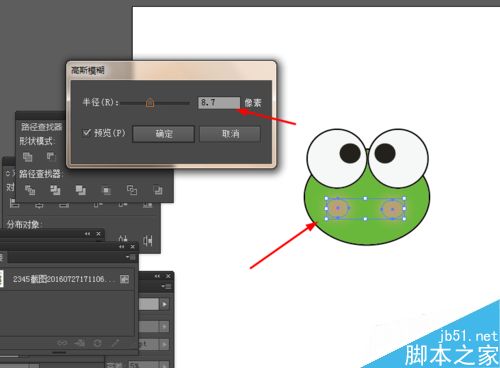Click horizontal distribute right icon under 分布对象
Screen dimensions: 500x368
(147, 240)
